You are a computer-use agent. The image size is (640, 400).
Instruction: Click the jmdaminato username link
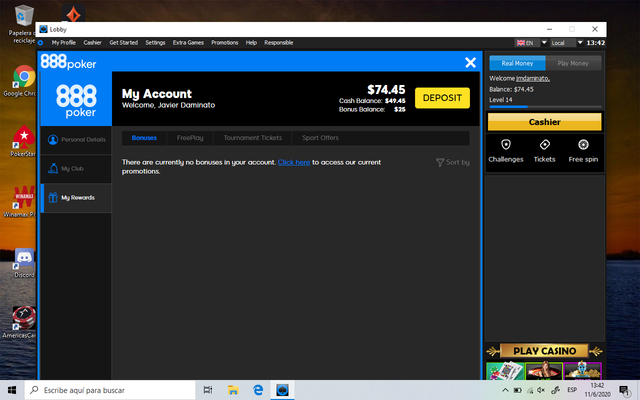click(533, 78)
